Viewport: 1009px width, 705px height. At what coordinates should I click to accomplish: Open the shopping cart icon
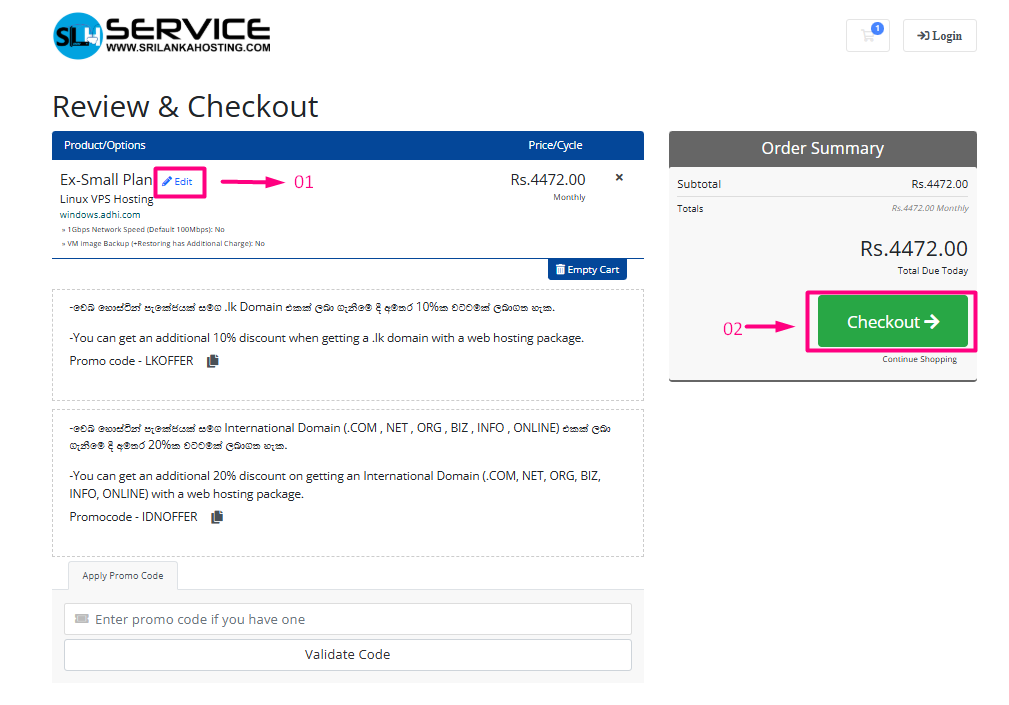click(x=866, y=36)
